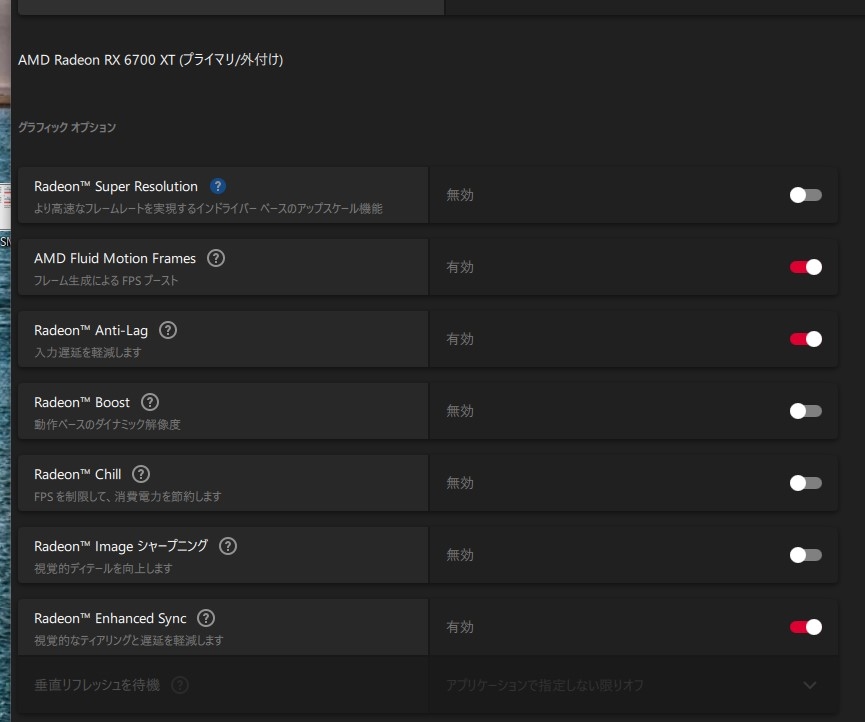Click the Radeon Chill help icon
This screenshot has width=865, height=722.
tap(141, 474)
